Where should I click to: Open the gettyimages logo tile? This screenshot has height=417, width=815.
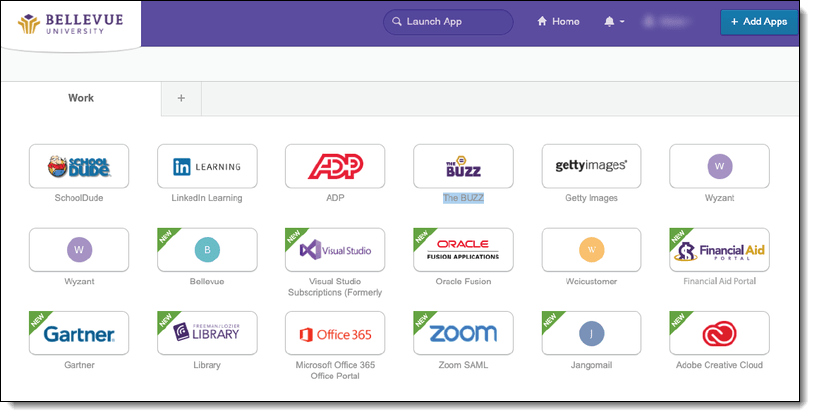591,166
